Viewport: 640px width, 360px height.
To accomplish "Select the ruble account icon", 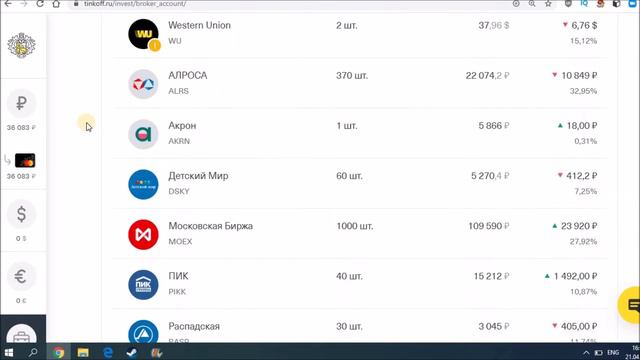I will pyautogui.click(x=22, y=103).
